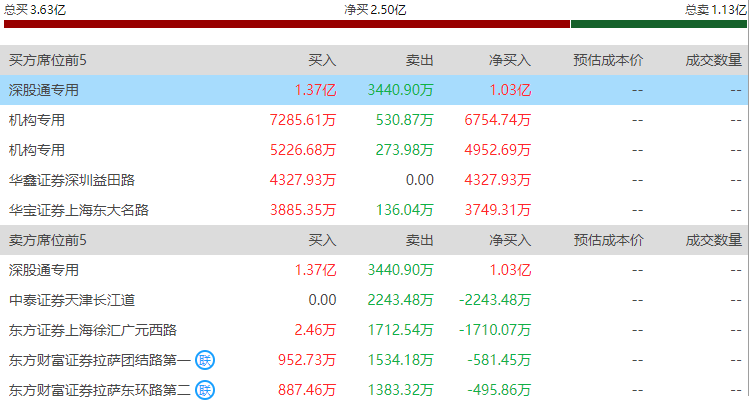749x402 pixels.
Task: Click the 1383.32万 sell amount
Action: coord(400,390)
